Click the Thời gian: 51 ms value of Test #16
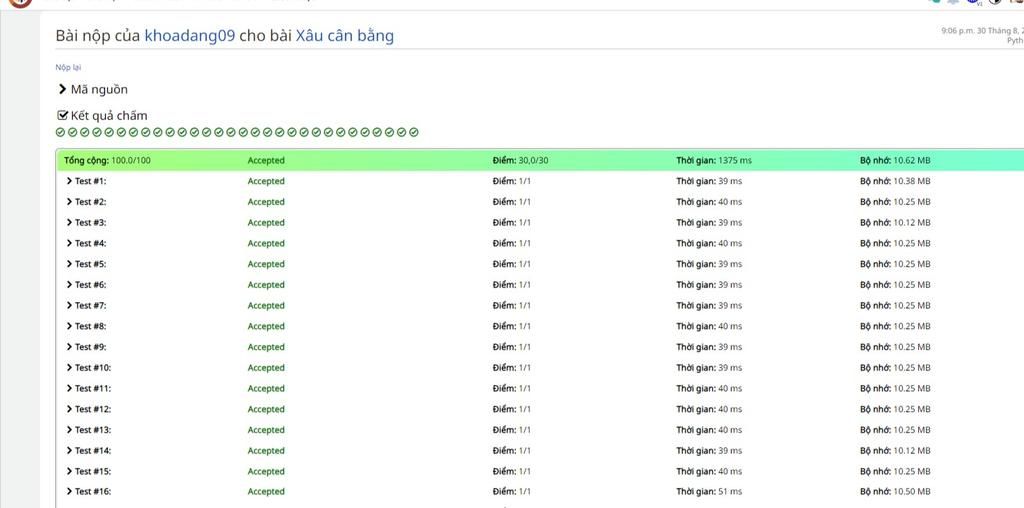 709,492
